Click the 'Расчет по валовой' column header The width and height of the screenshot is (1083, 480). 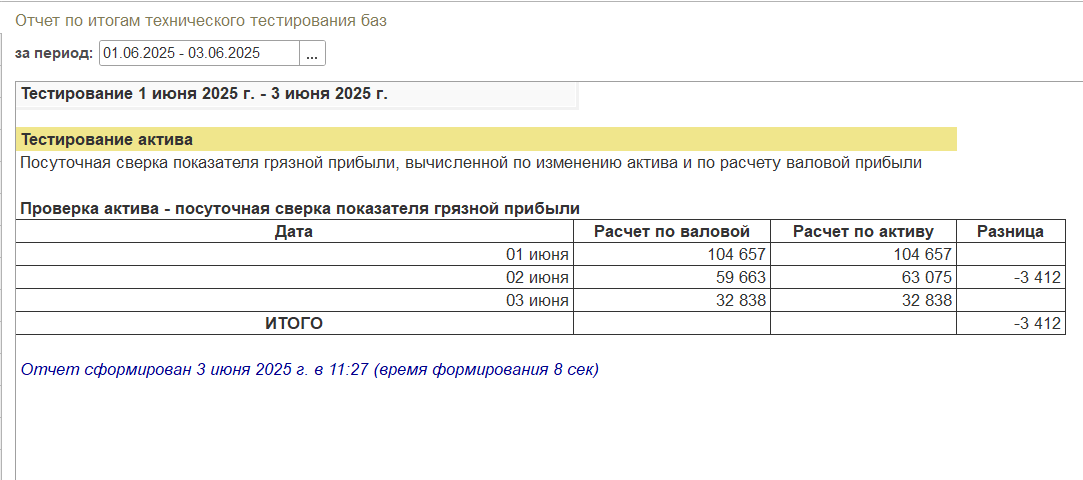[x=671, y=232]
